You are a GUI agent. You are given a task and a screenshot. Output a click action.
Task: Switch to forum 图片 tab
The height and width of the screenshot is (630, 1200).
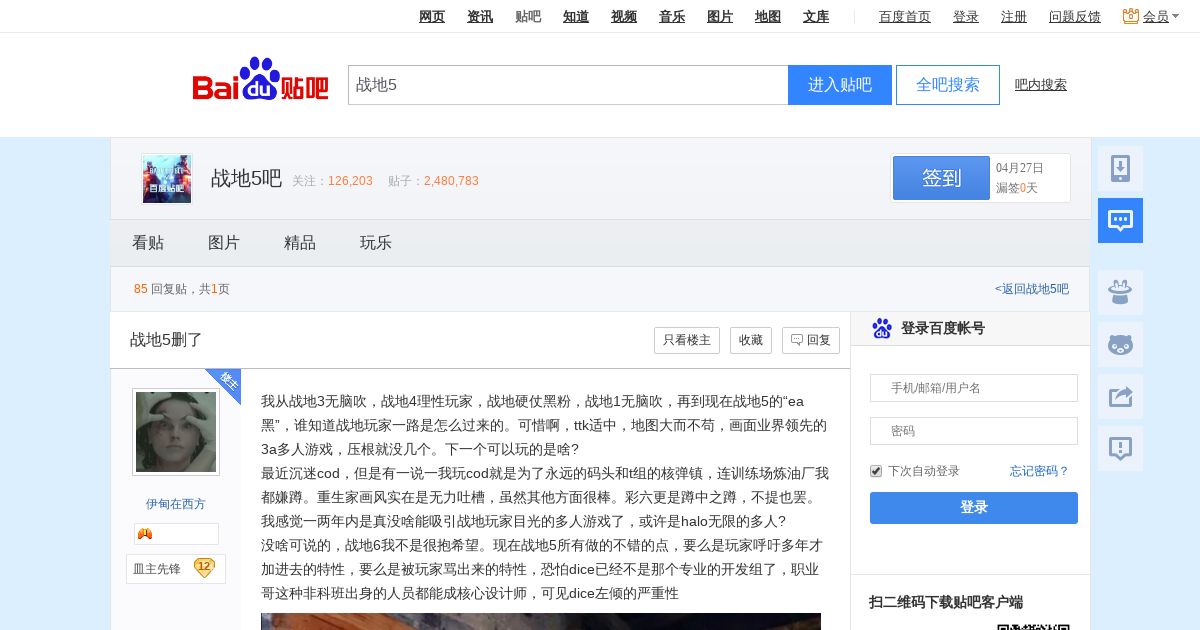click(224, 243)
